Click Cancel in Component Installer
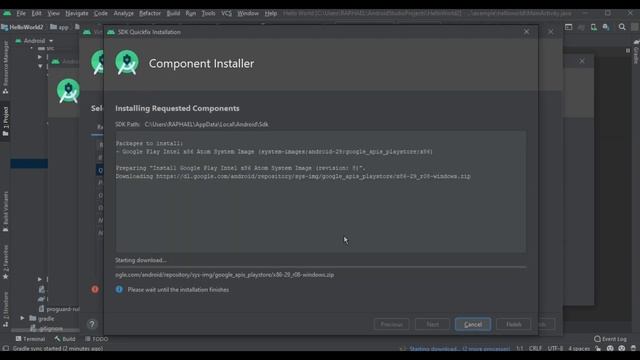This screenshot has width=640, height=360. [473, 324]
